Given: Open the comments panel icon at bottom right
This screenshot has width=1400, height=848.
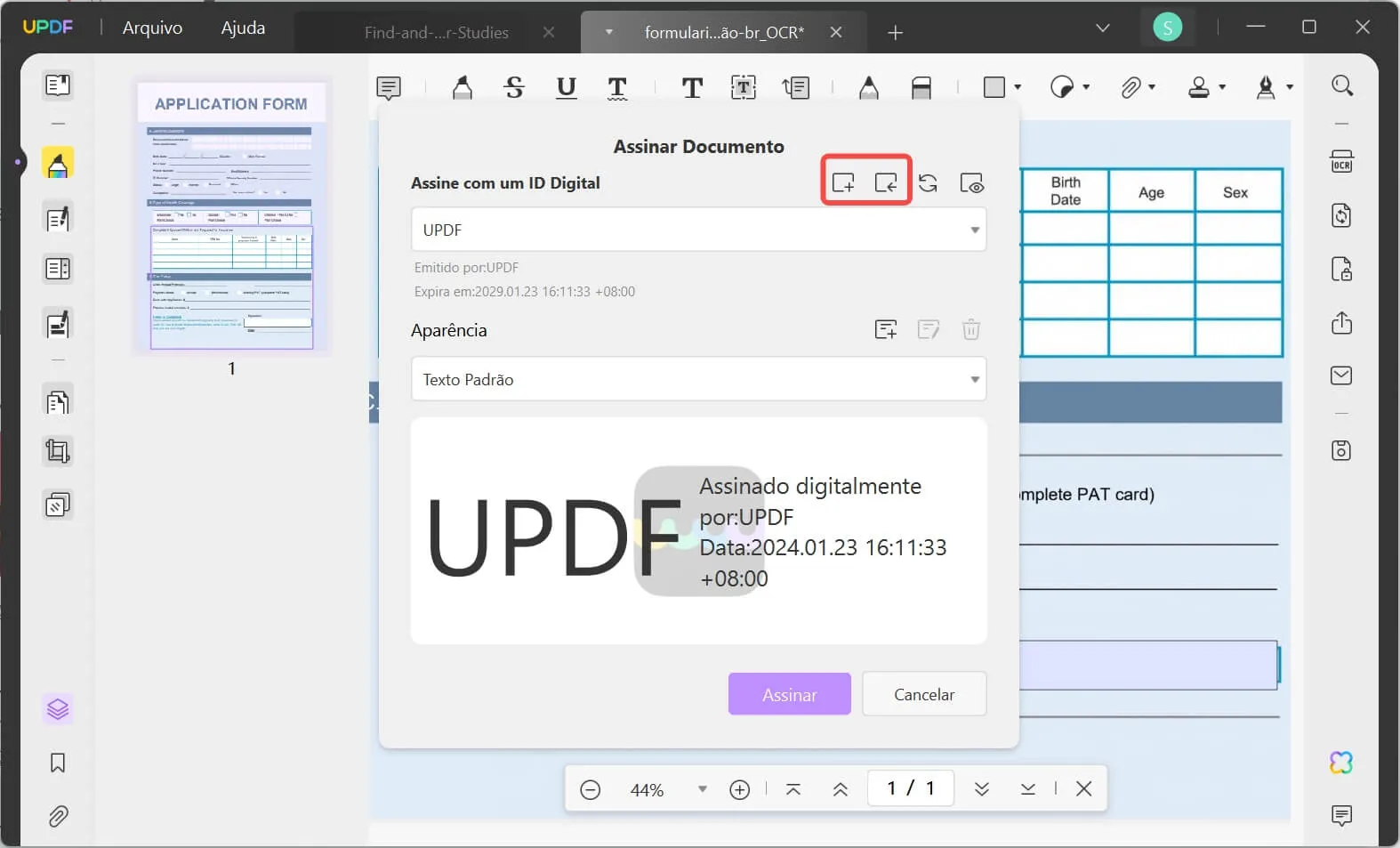Looking at the screenshot, I should pyautogui.click(x=1342, y=815).
